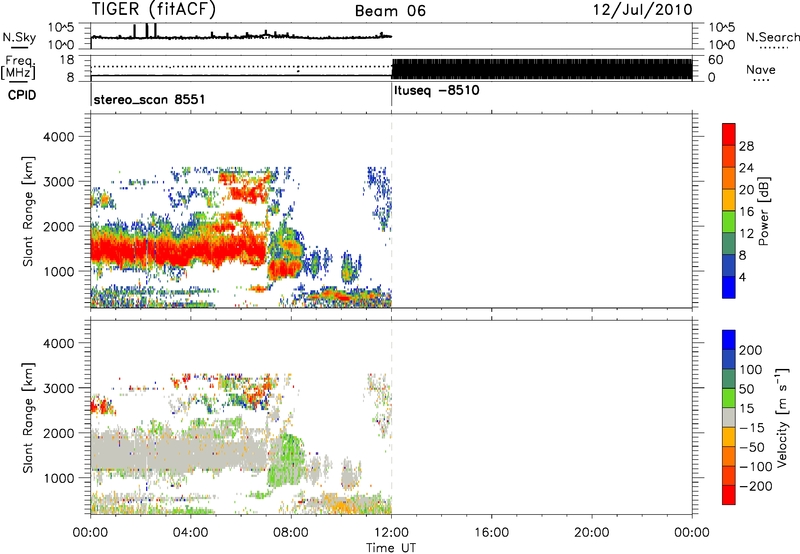The width and height of the screenshot is (800, 554).
Task: Click the 2000 tick in velocity panel
Action: pos(58,433)
